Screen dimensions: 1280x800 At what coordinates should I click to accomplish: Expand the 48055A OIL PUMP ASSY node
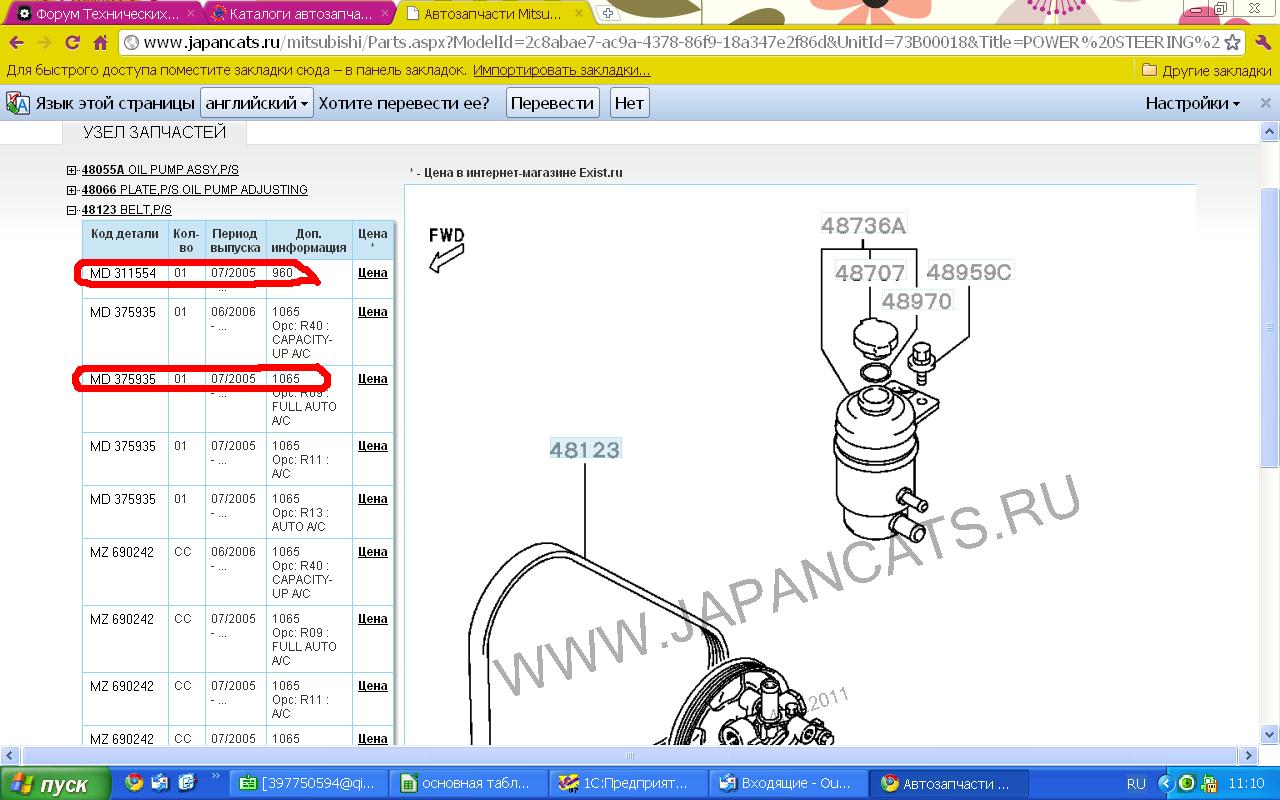coord(72,170)
